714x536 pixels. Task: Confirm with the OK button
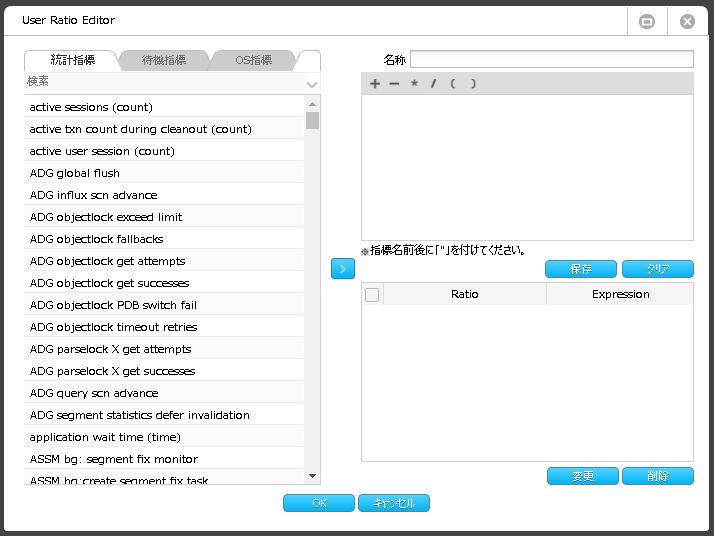[x=319, y=503]
